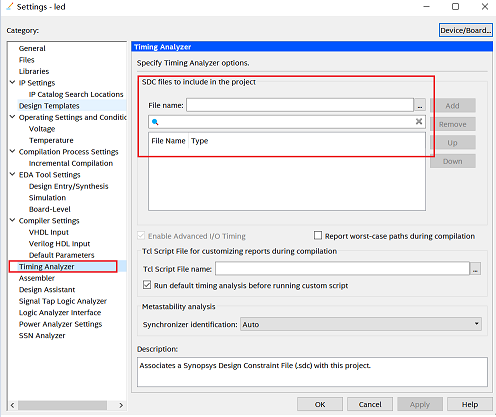The height and width of the screenshot is (417, 496).
Task: Enable Report worst-case paths during compilation
Action: click(318, 236)
